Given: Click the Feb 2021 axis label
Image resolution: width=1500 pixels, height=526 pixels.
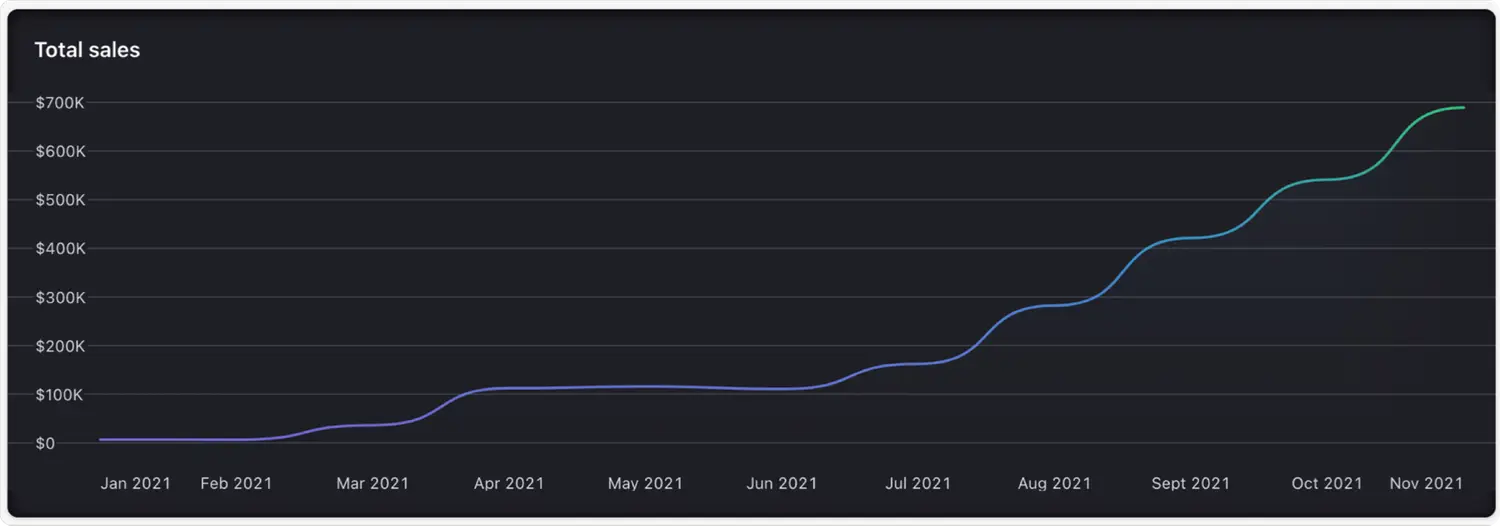Looking at the screenshot, I should click(236, 483).
